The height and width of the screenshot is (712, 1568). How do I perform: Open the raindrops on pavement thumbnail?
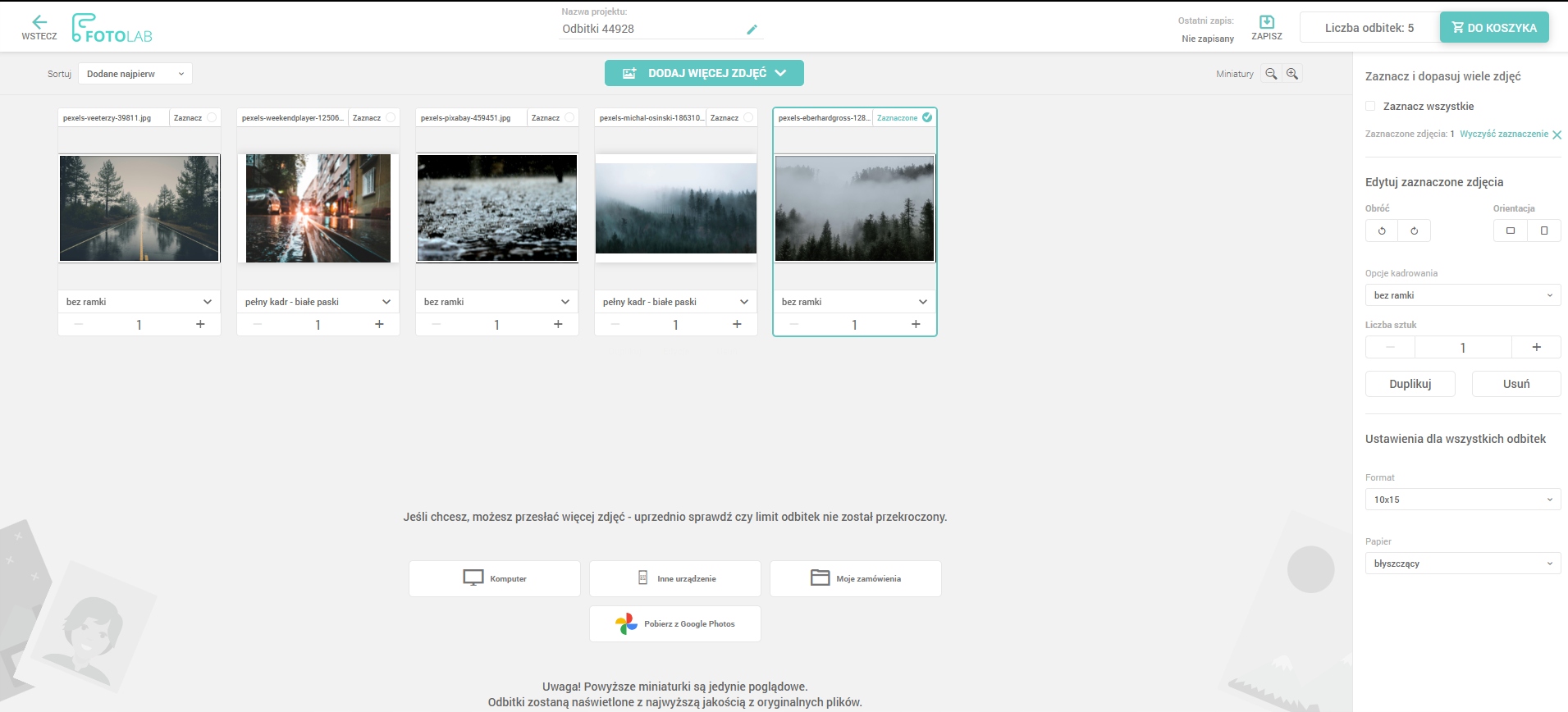click(497, 208)
